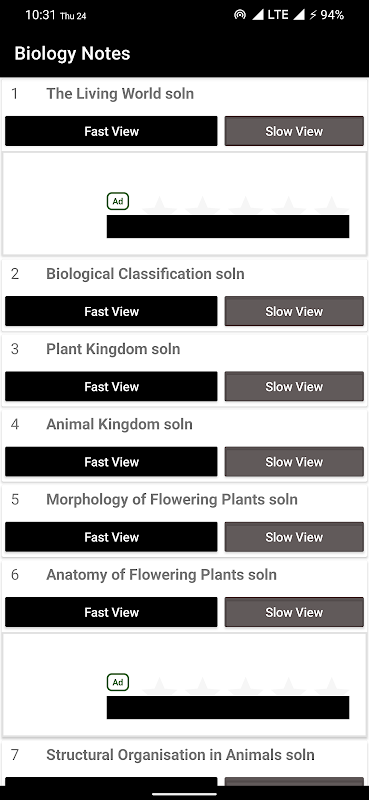The height and width of the screenshot is (800, 369).
Task: Tap the battery charging icon in status bar
Action: tap(312, 15)
